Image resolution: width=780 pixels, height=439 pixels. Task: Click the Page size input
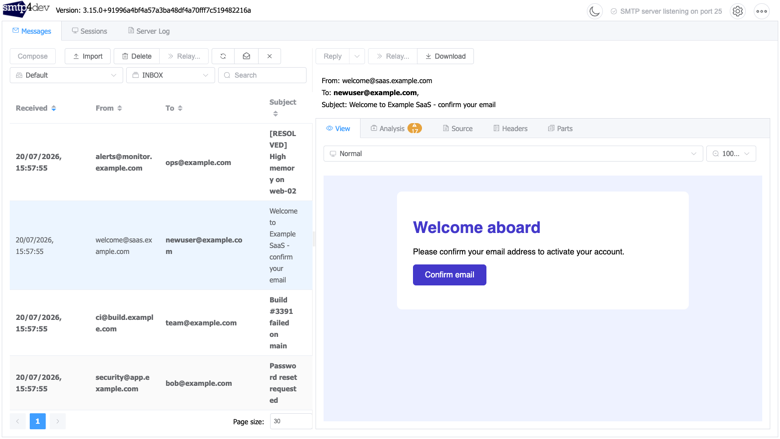(x=291, y=421)
